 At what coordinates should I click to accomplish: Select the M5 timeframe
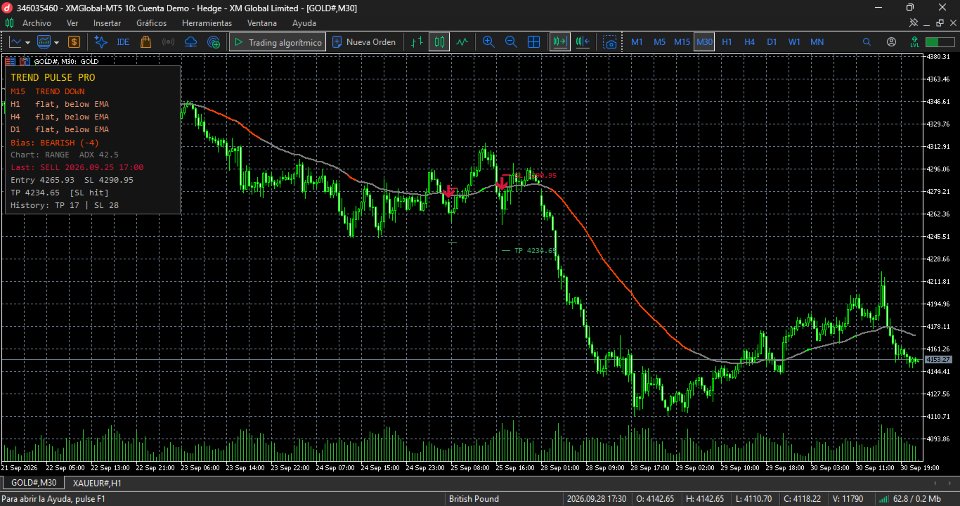click(659, 42)
